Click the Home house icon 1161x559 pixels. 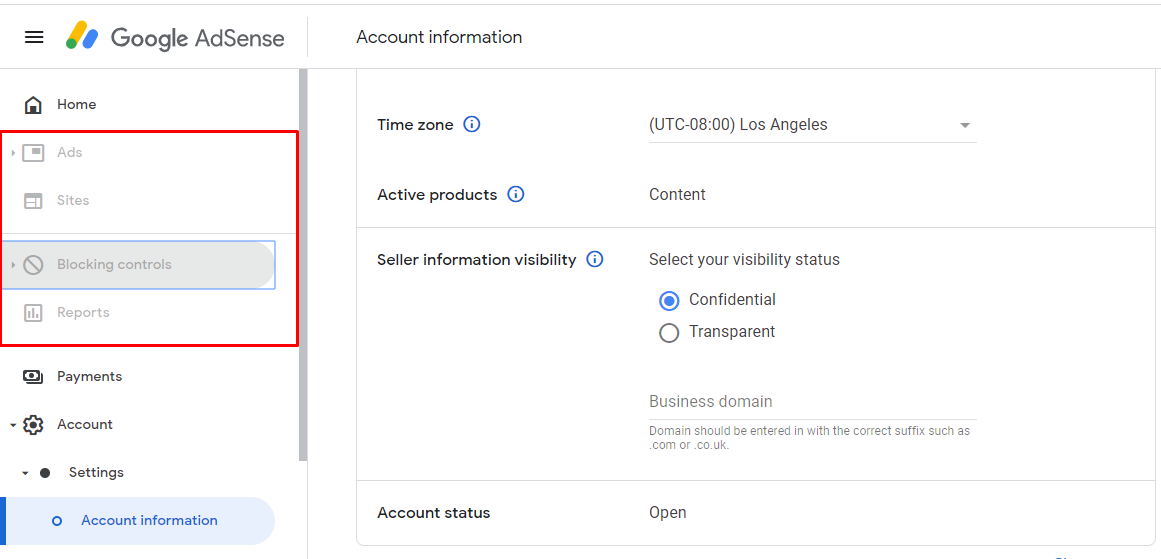pos(33,105)
